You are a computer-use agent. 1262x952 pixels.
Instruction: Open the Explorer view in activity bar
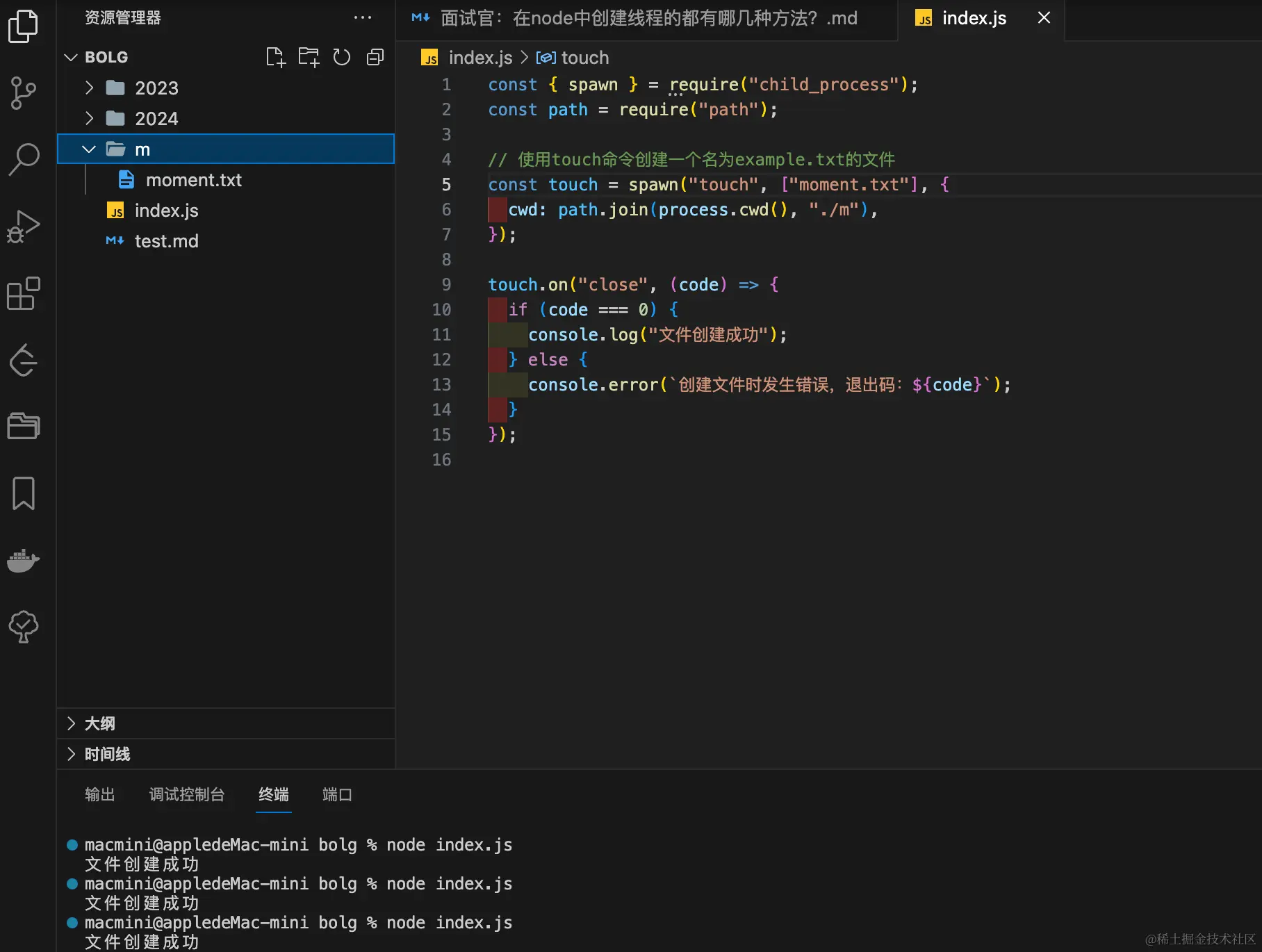tap(24, 26)
